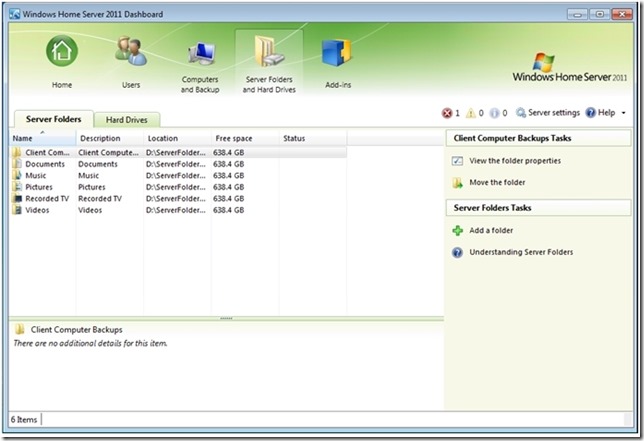Open Understanding Server Folders help link
The image size is (644, 441).
coord(521,252)
